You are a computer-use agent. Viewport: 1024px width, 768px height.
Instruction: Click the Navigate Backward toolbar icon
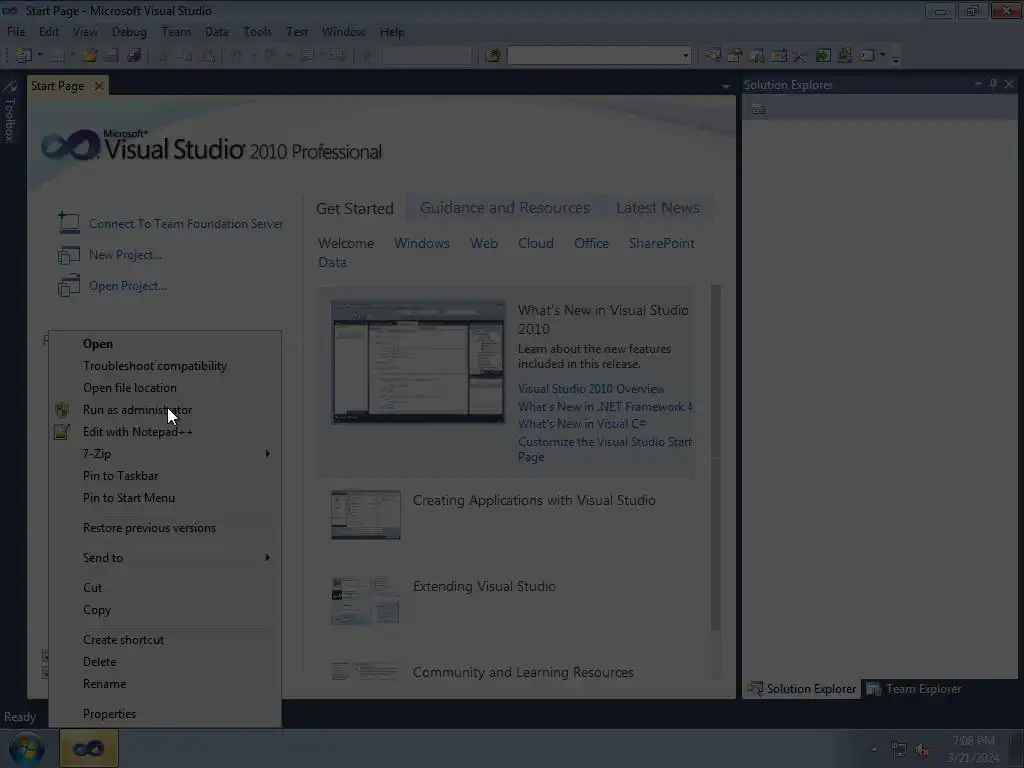pyautogui.click(x=307, y=56)
